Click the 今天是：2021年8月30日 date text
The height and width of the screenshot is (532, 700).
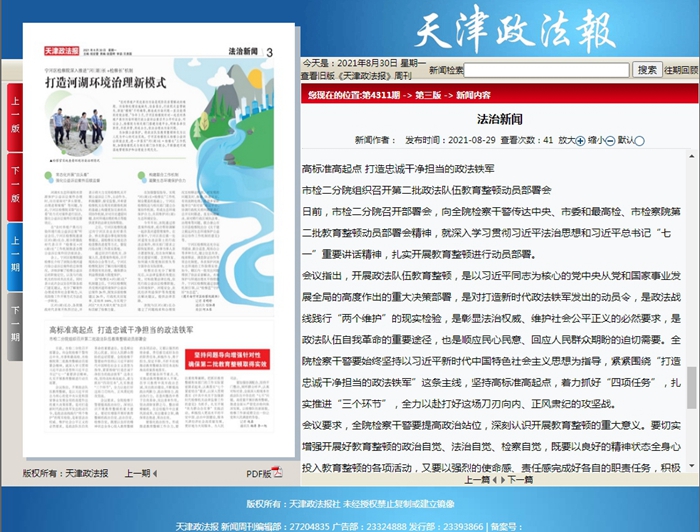pos(364,63)
